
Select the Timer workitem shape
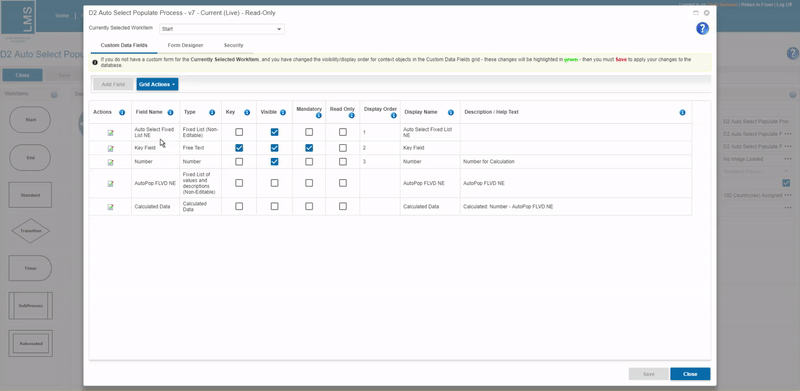(30, 268)
